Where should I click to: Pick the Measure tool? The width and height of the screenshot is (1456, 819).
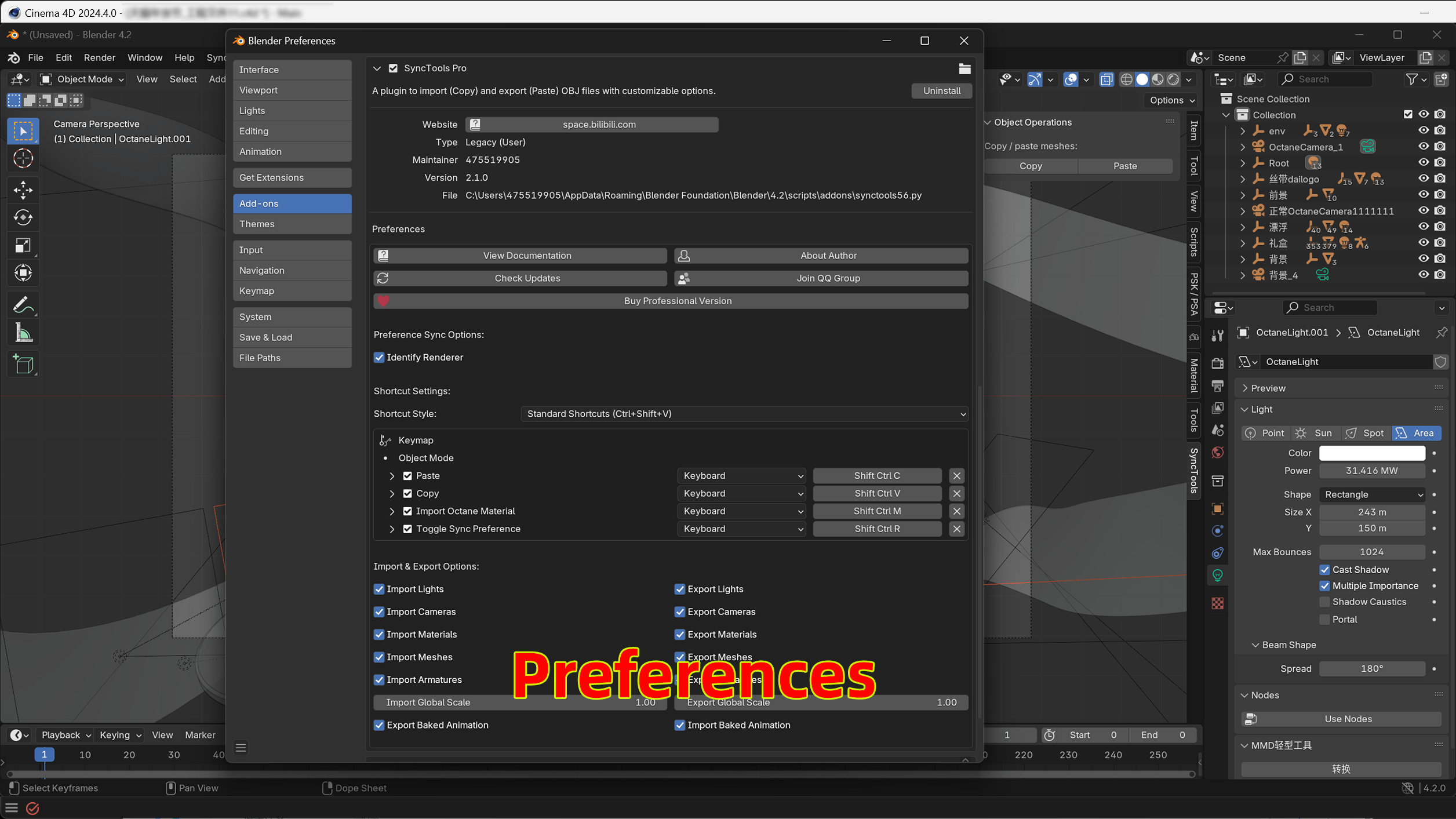pos(23,333)
